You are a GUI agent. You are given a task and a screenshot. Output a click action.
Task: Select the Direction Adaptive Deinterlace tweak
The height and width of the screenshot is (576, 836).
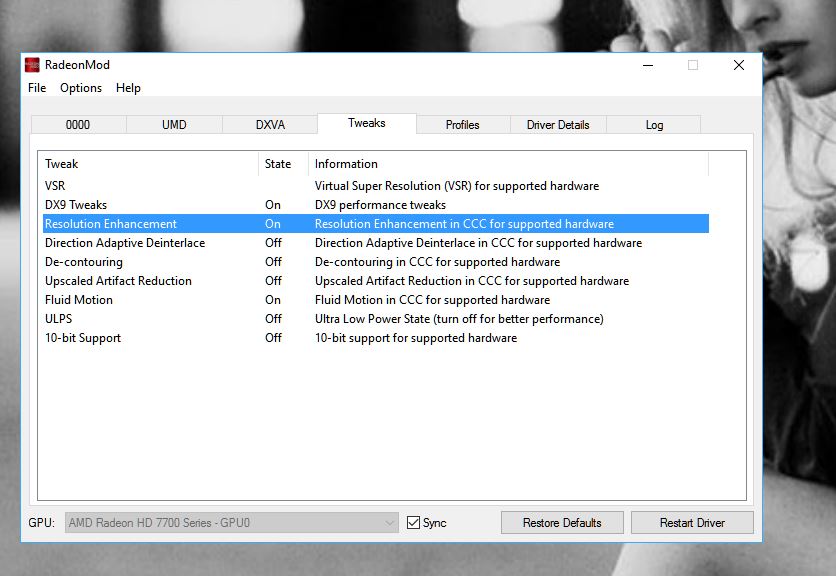coord(375,243)
